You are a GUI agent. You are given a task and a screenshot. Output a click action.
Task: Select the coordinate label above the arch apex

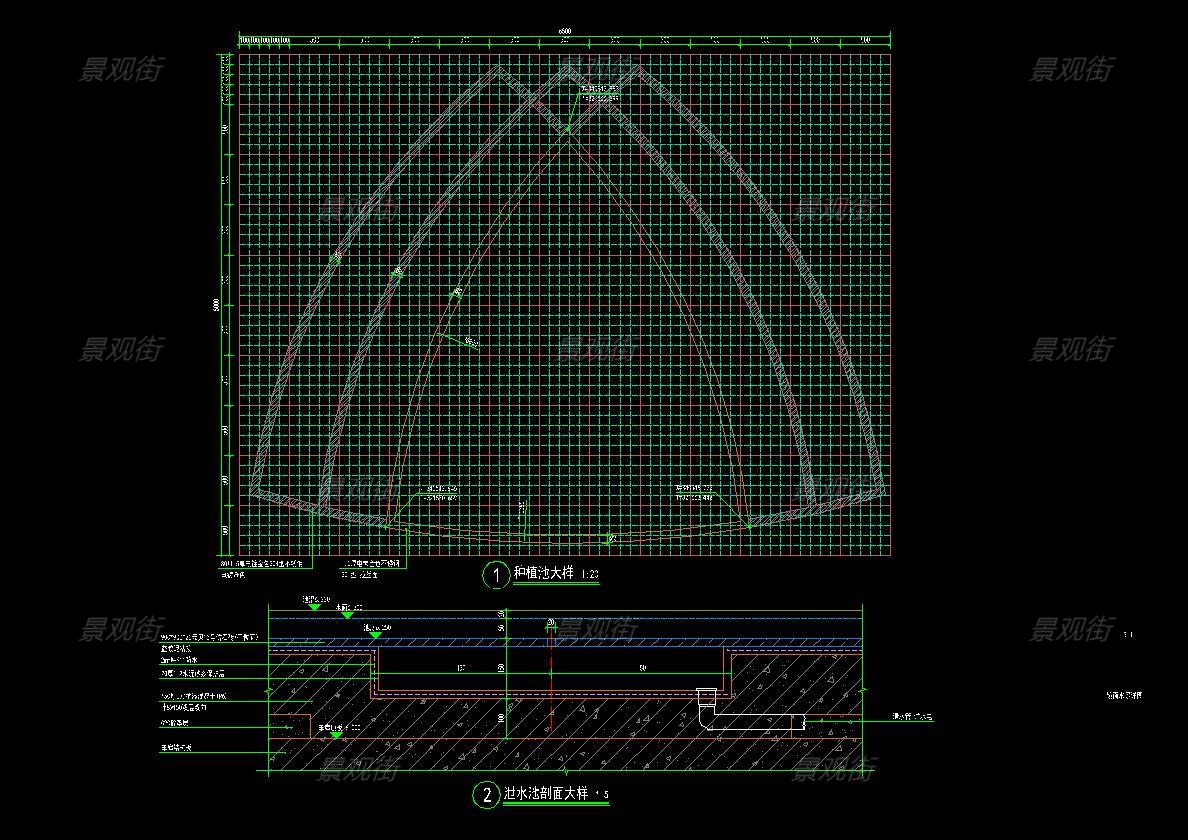tap(600, 93)
